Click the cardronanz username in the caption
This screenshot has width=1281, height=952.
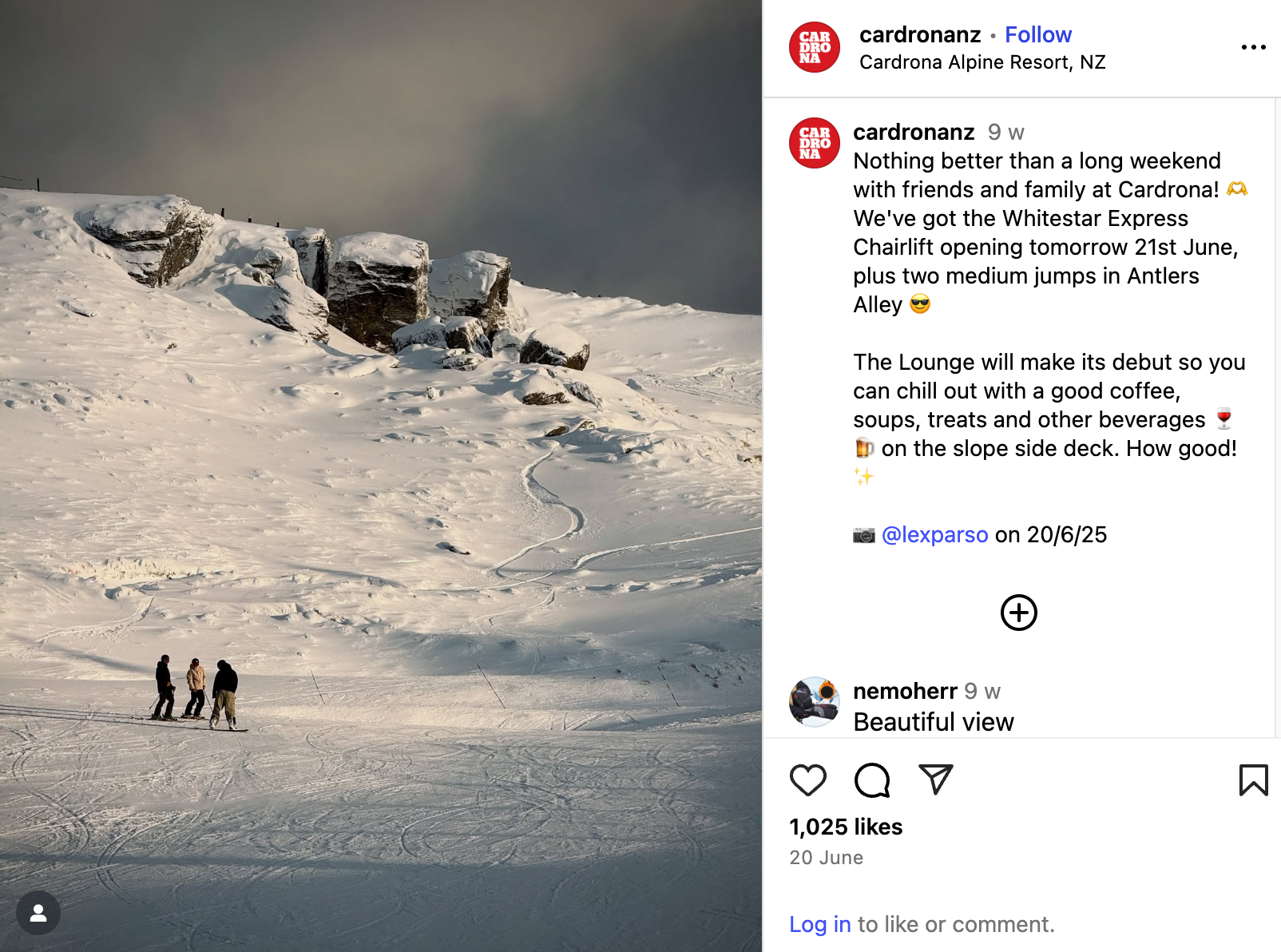coord(914,132)
